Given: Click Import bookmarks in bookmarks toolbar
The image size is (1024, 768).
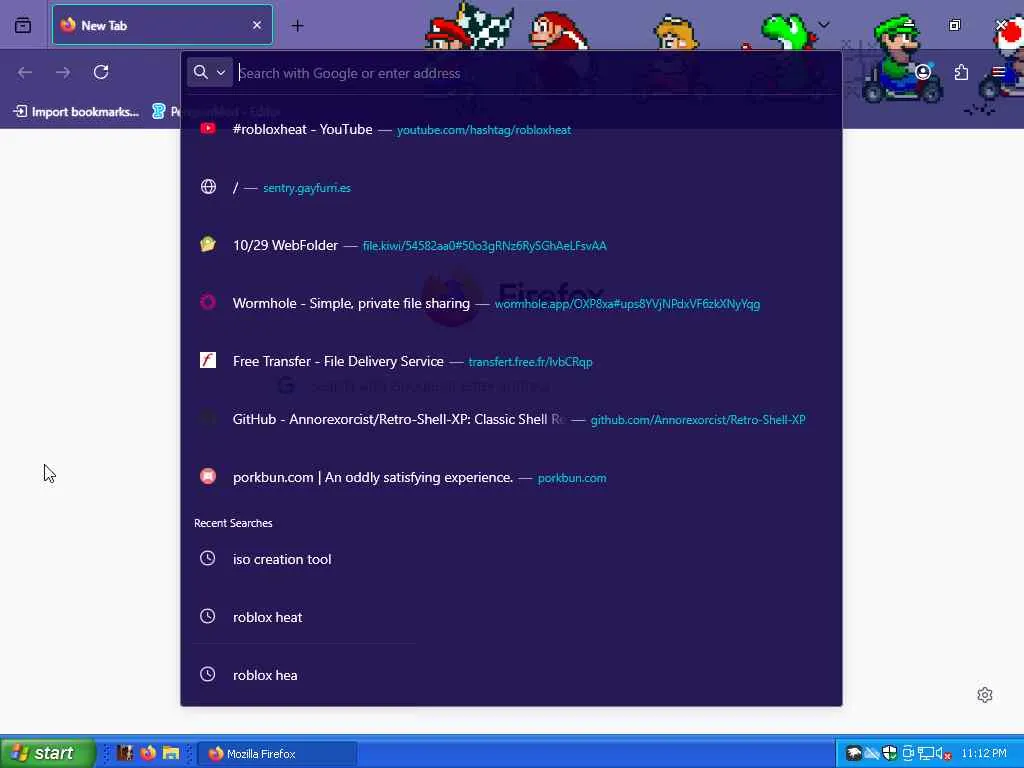Looking at the screenshot, I should pyautogui.click(x=76, y=112).
